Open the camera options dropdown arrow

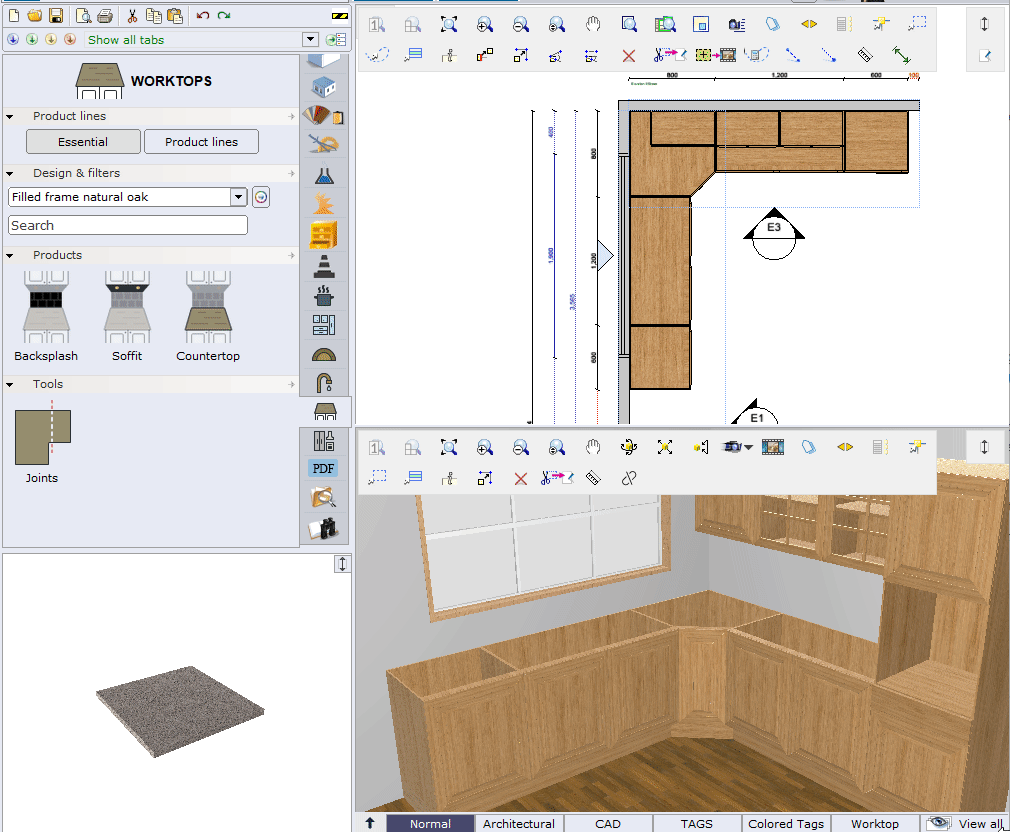[x=748, y=447]
